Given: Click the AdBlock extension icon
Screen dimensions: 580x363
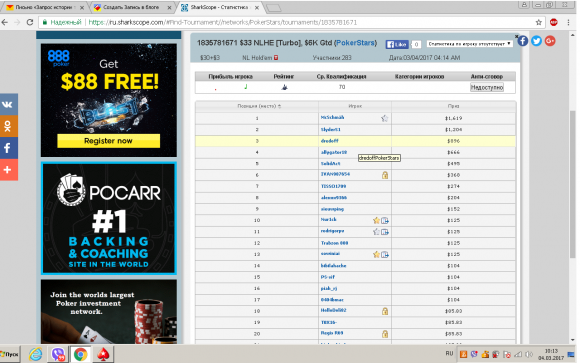Looking at the screenshot, I should [554, 23].
